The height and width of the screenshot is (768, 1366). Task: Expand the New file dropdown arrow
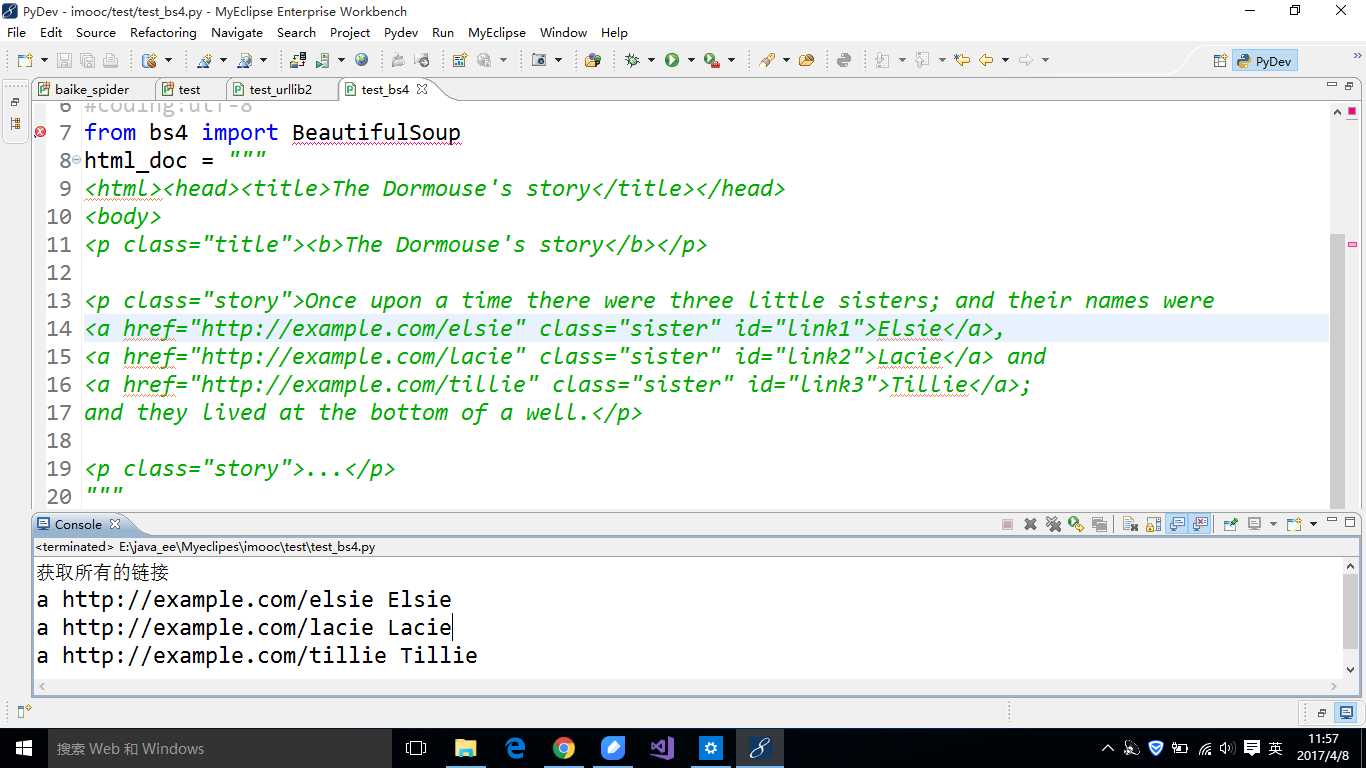click(42, 61)
